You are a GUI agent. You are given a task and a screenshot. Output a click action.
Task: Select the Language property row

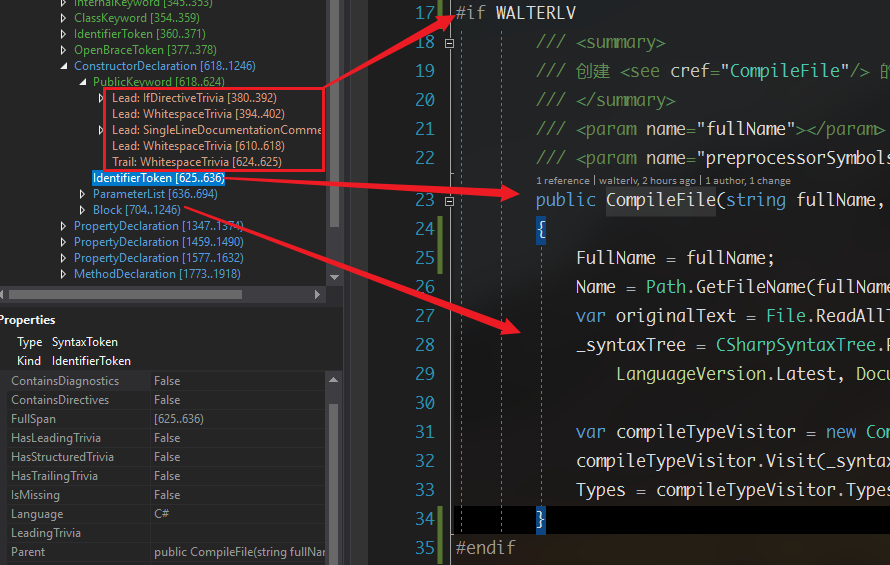pyautogui.click(x=165, y=514)
